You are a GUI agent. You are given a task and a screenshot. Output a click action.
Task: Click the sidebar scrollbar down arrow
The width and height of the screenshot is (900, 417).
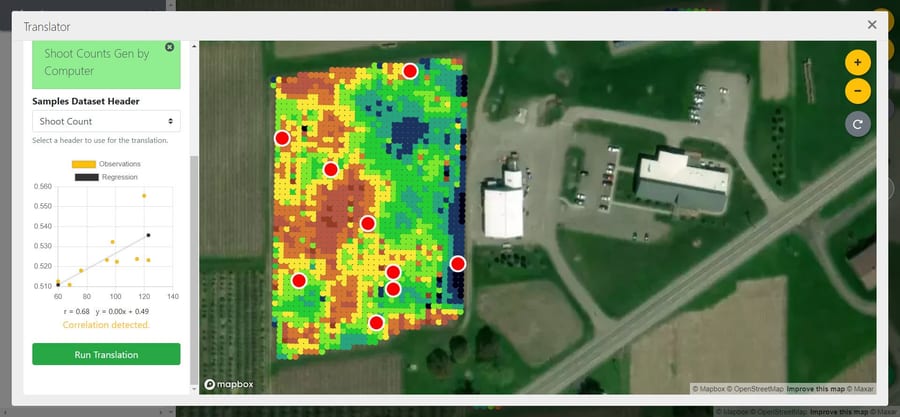[x=194, y=389]
